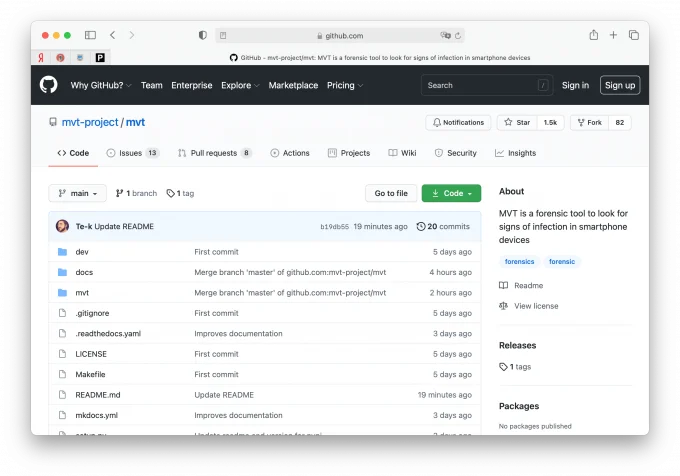Switch to the Security tab
This screenshot has height=476, width=680.
455,153
